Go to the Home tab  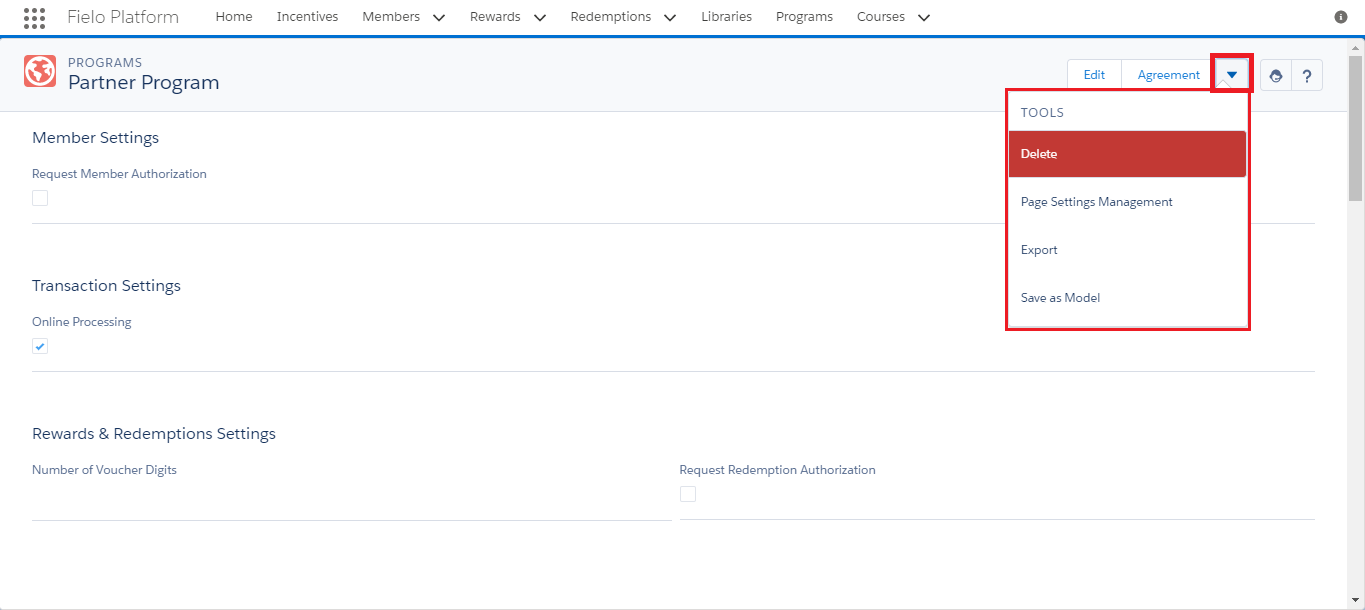234,17
